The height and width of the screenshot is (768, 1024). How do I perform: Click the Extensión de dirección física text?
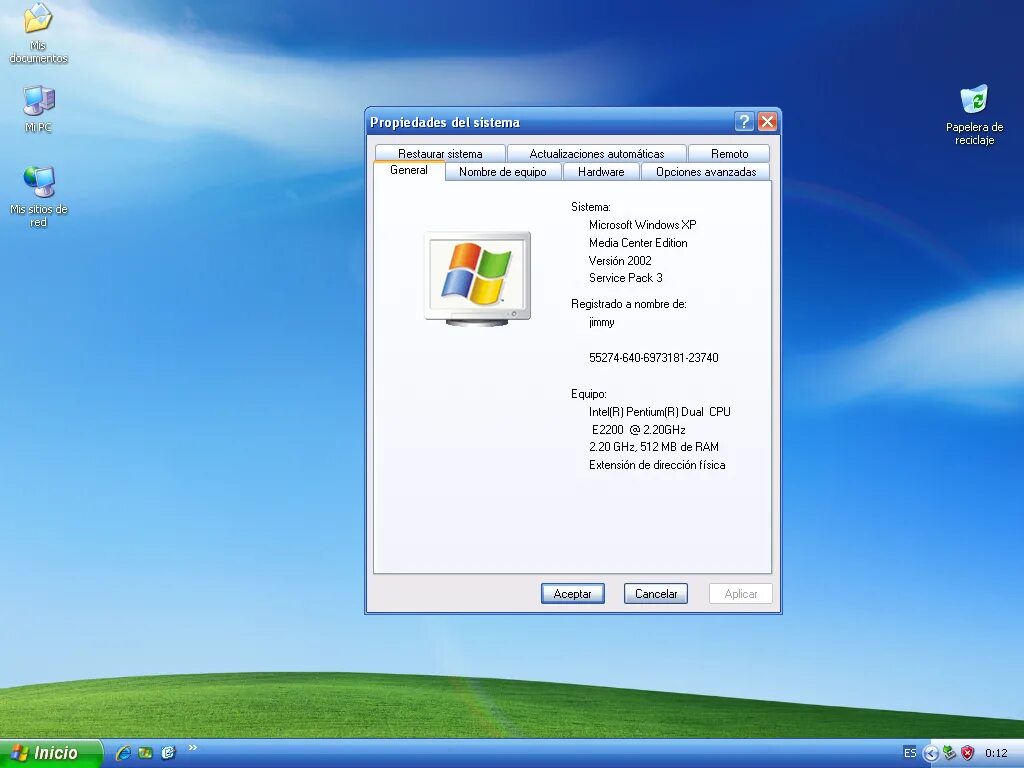657,465
